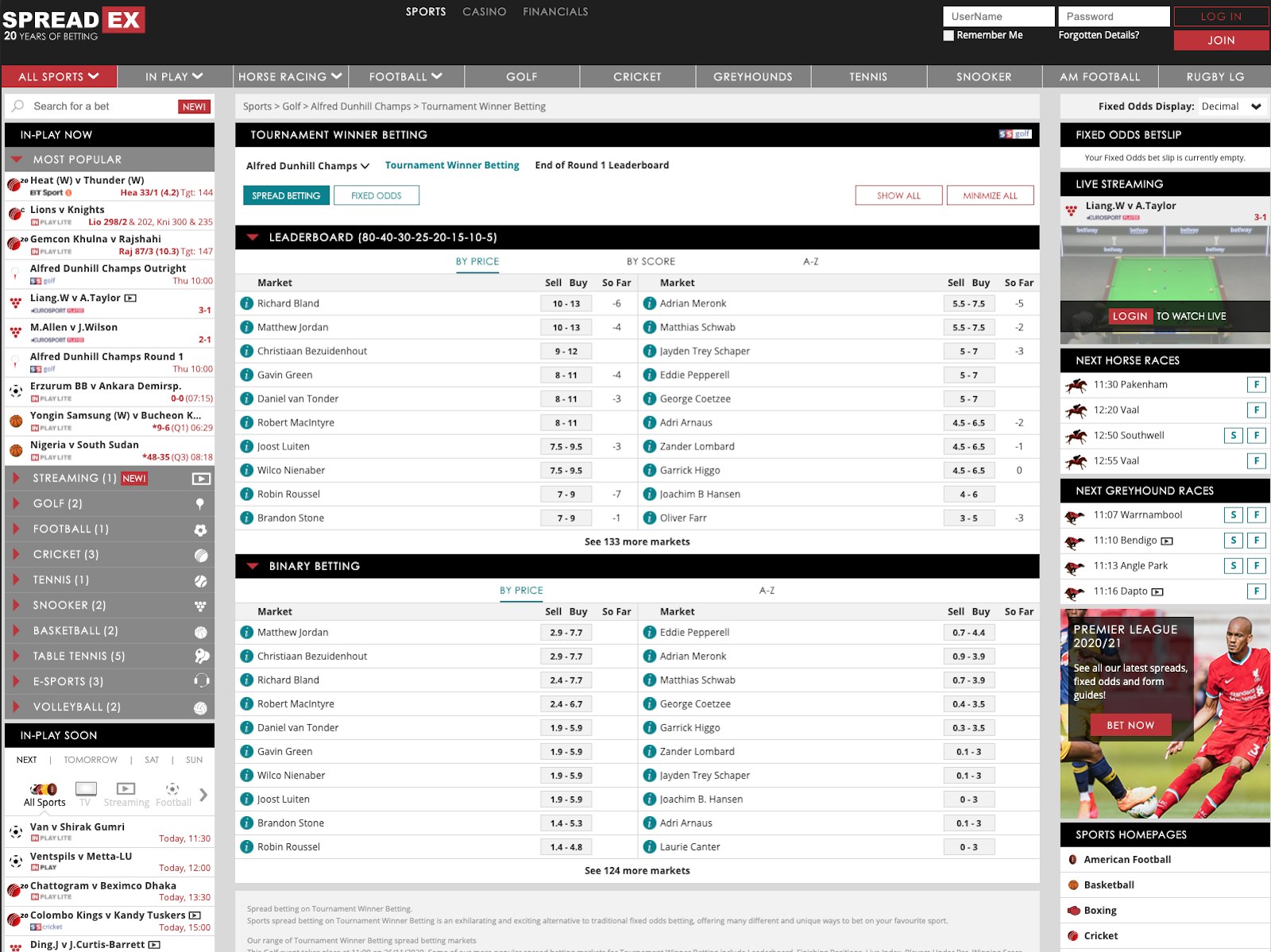Open the Fixed Odds Display dropdown

point(1230,106)
